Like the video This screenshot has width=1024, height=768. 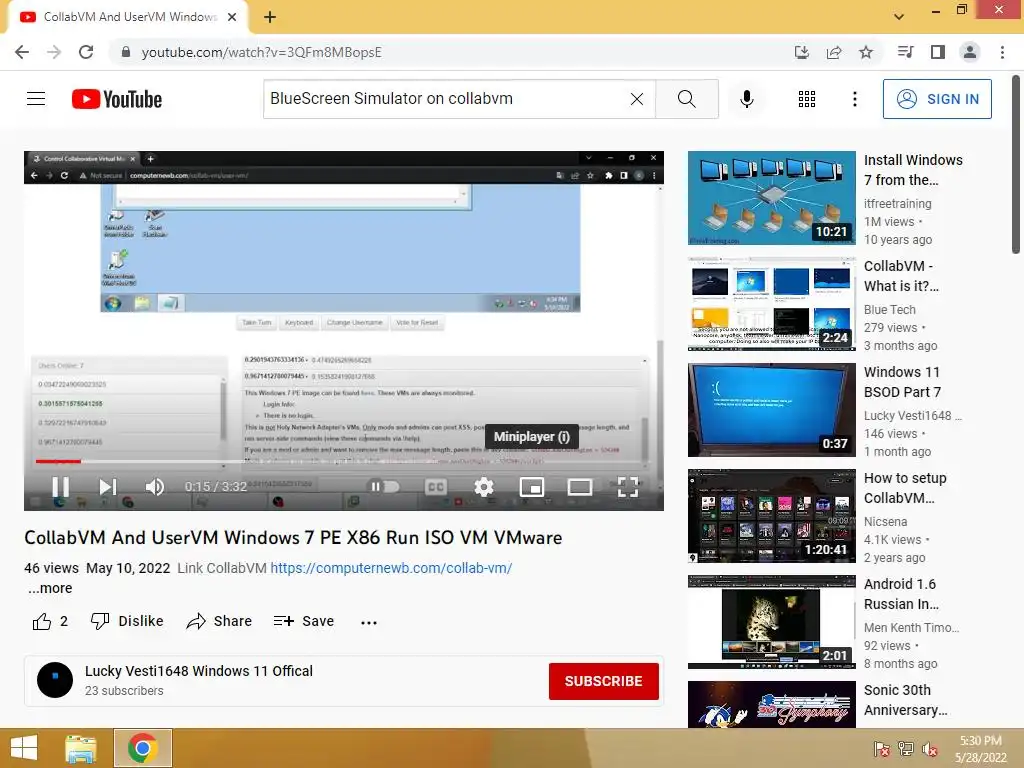pos(50,621)
